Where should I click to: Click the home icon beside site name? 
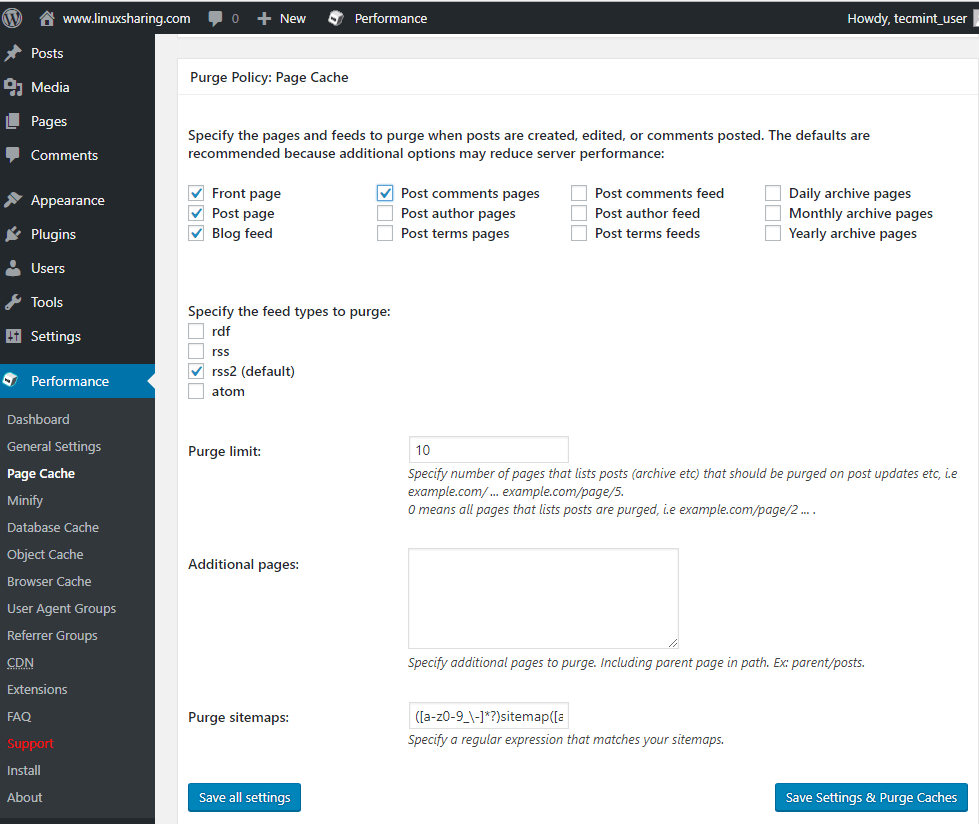point(47,18)
